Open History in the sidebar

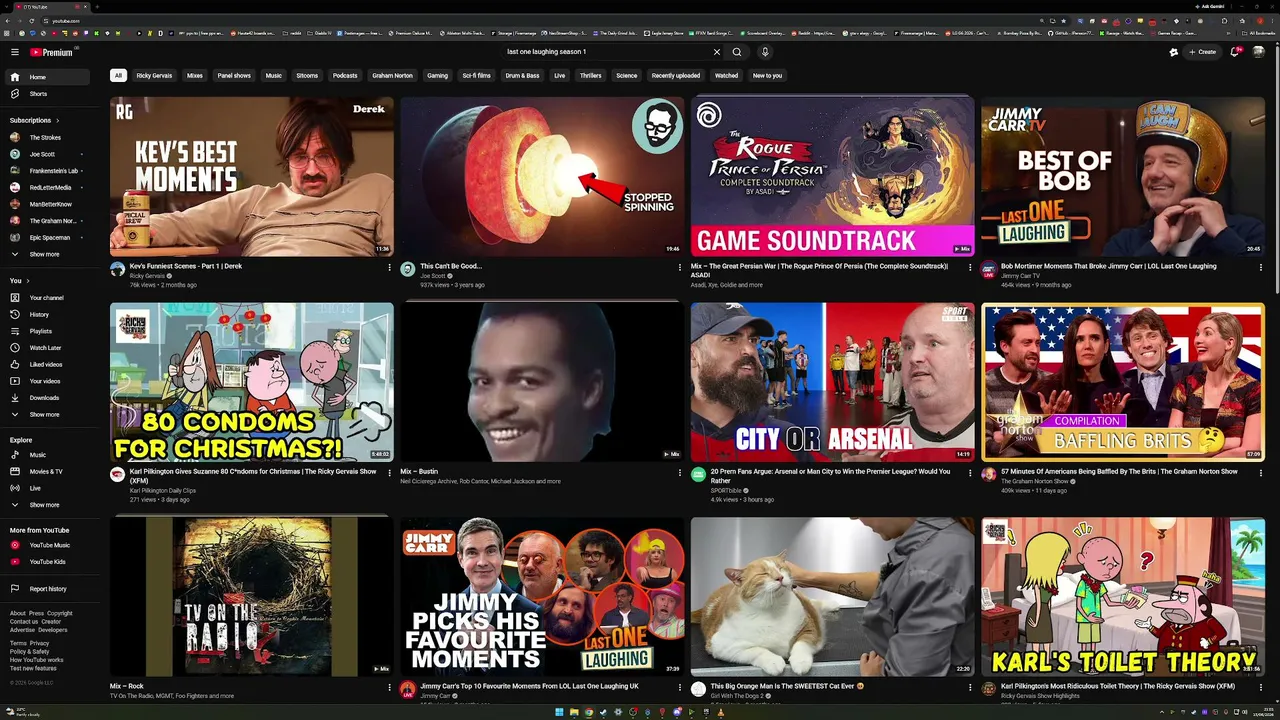point(49,314)
